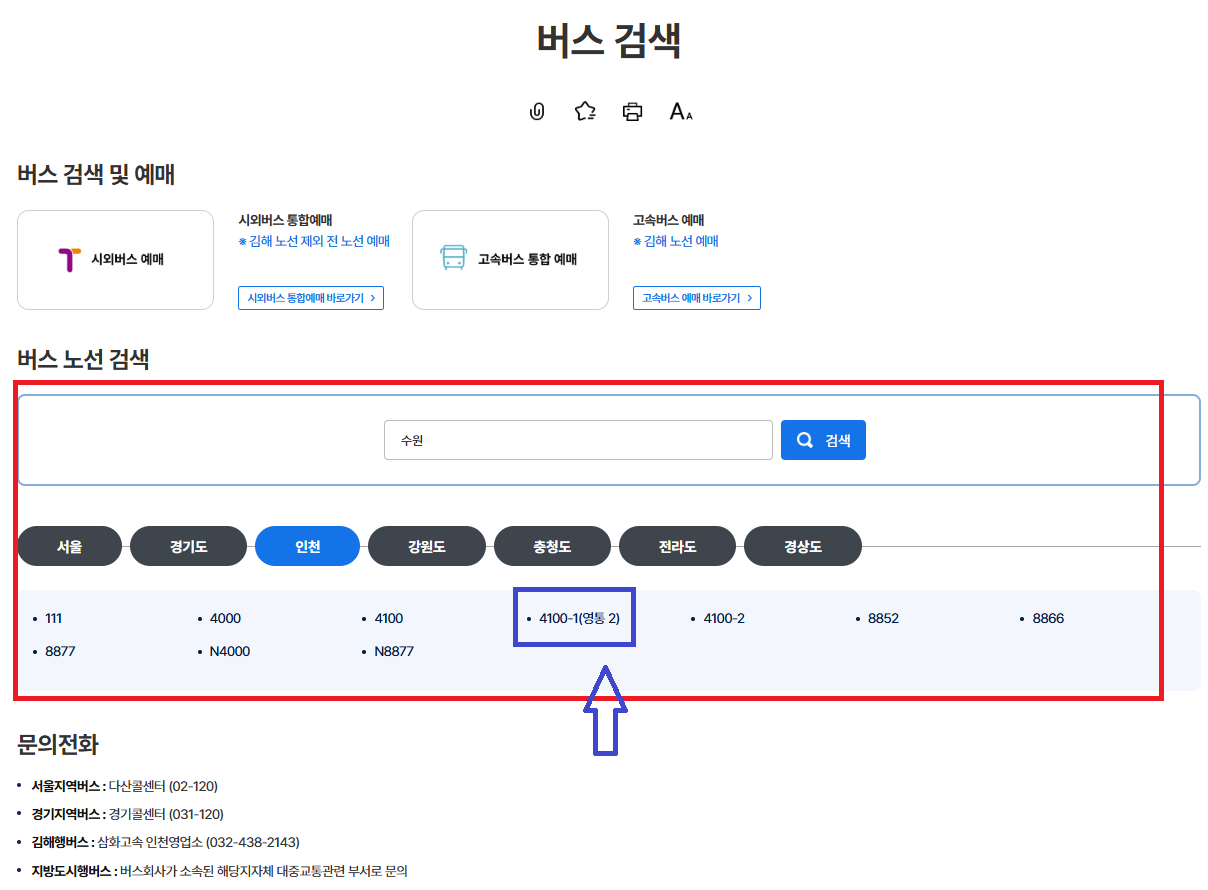1208x890 pixels.
Task: Open the print icon
Action: pyautogui.click(x=631, y=111)
